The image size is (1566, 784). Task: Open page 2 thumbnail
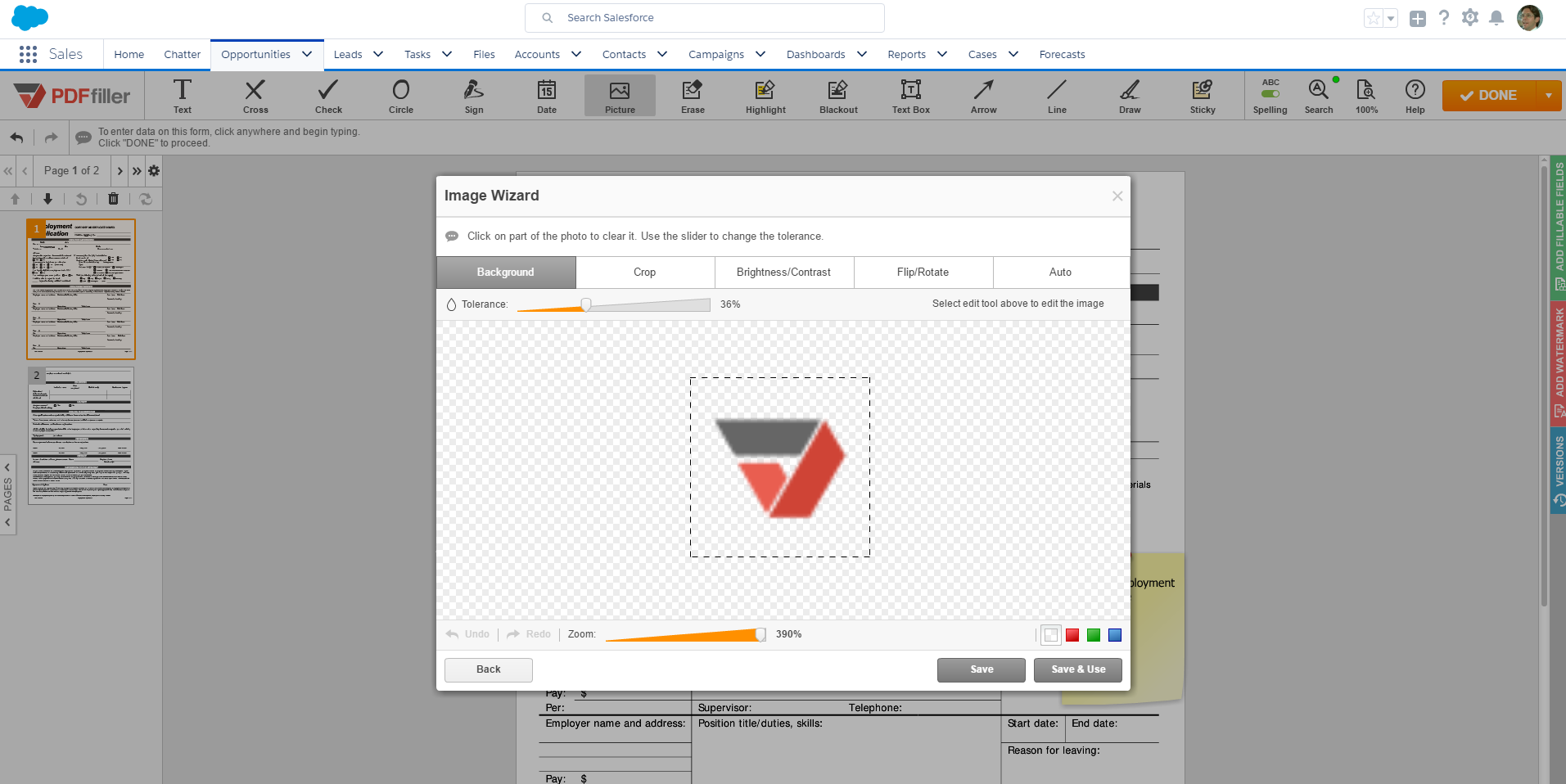coord(81,435)
